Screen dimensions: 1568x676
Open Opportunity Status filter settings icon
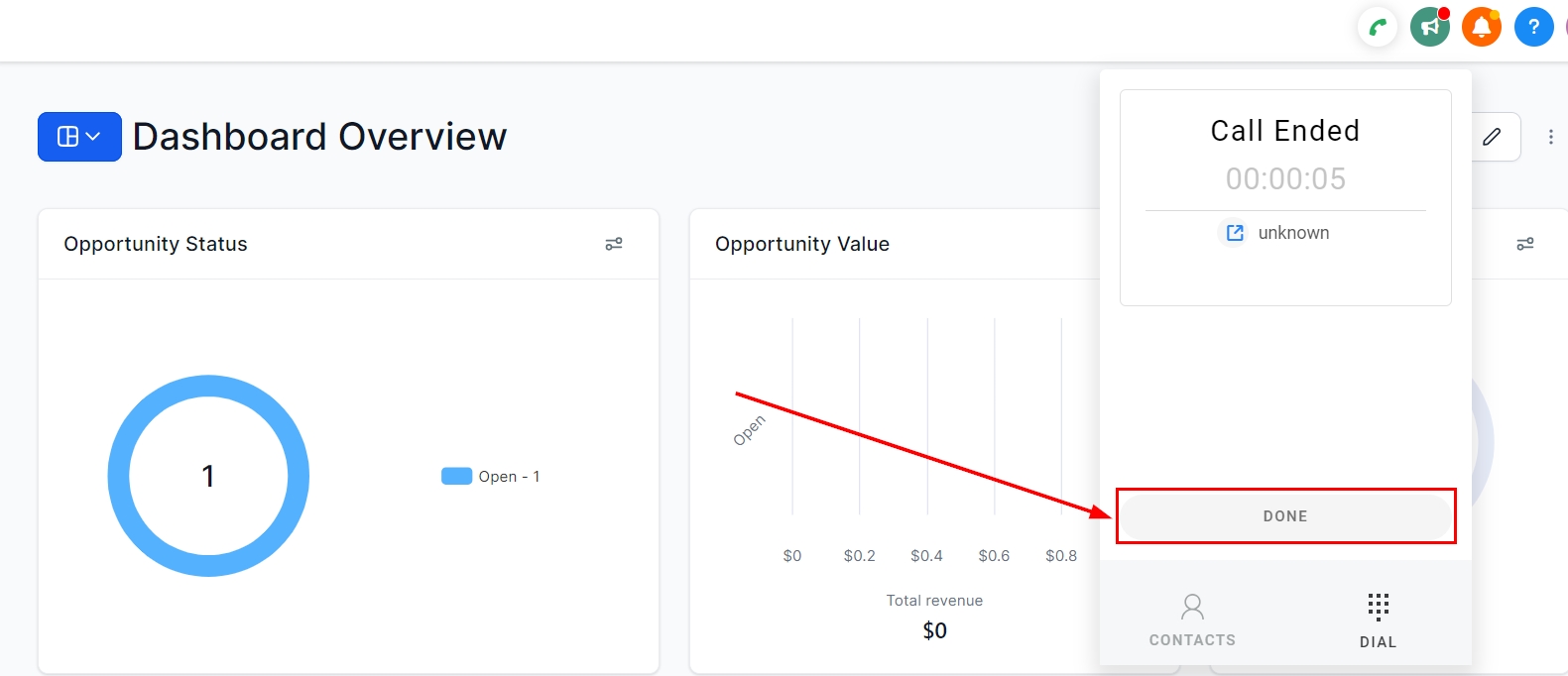(x=614, y=244)
